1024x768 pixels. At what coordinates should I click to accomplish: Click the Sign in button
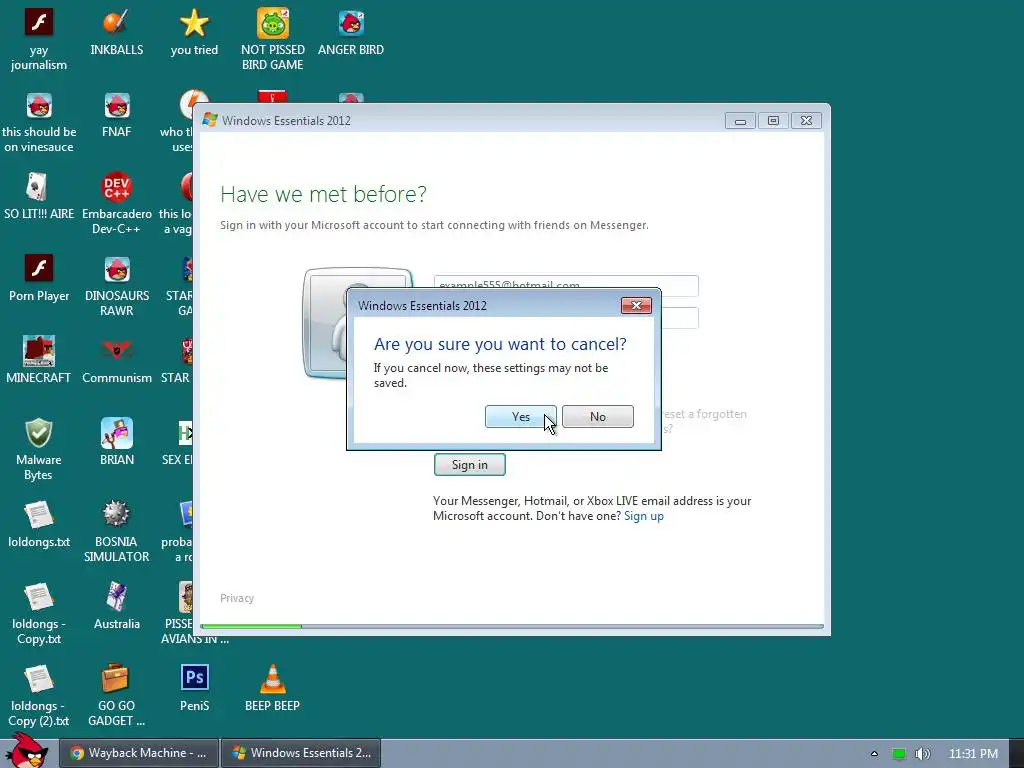pos(470,464)
